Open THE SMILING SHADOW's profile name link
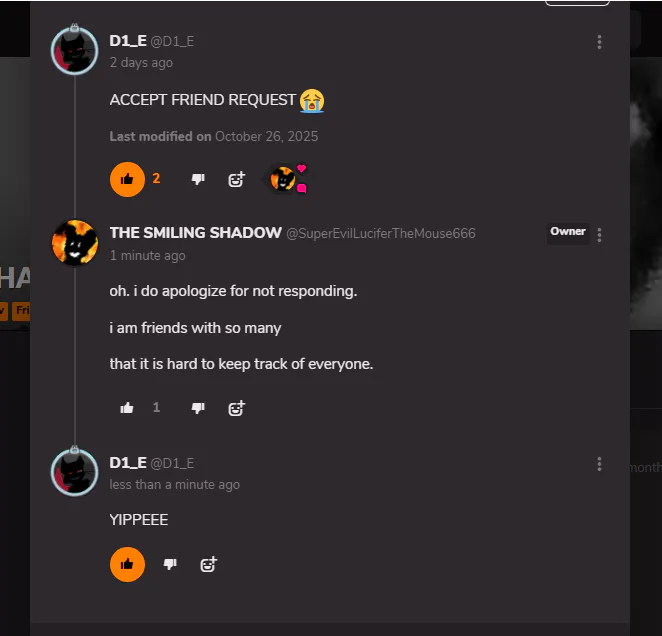The image size is (662, 636). (195, 233)
